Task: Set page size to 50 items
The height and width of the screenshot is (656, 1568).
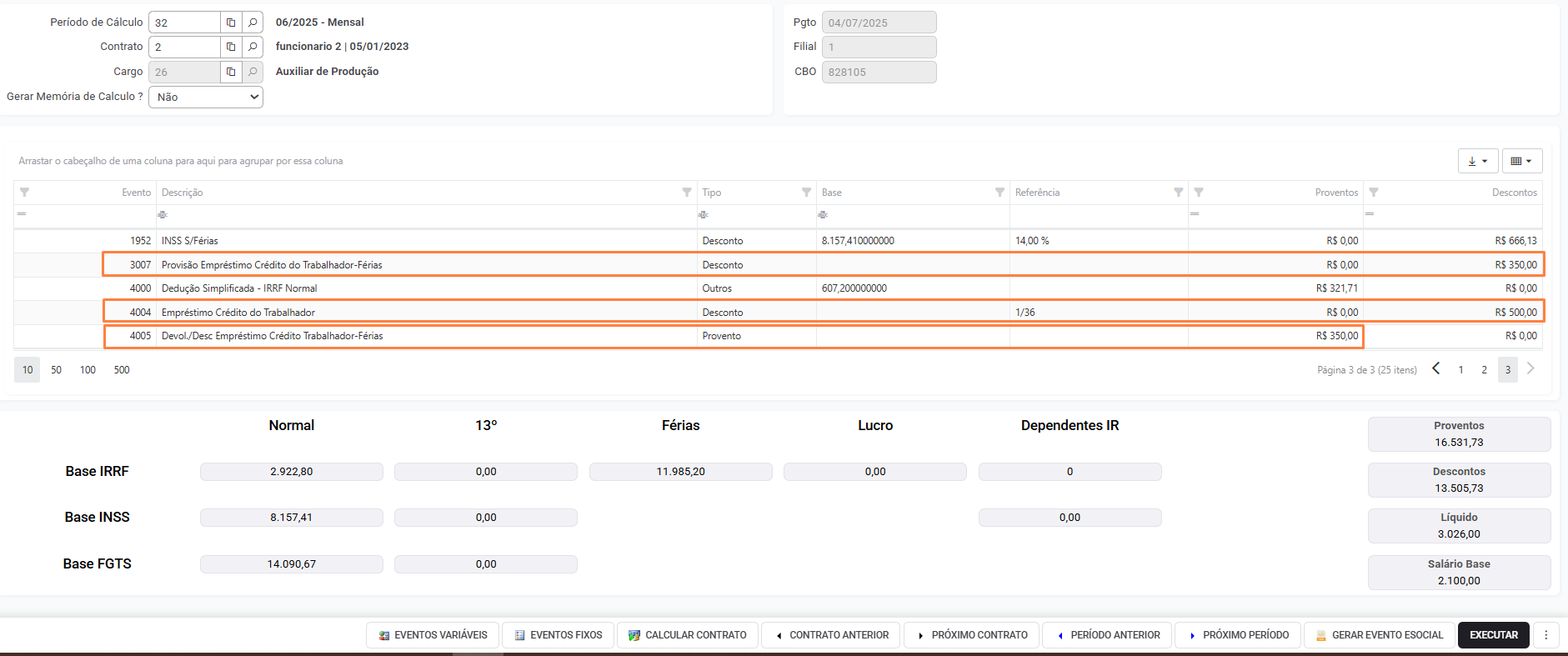Action: [x=57, y=370]
